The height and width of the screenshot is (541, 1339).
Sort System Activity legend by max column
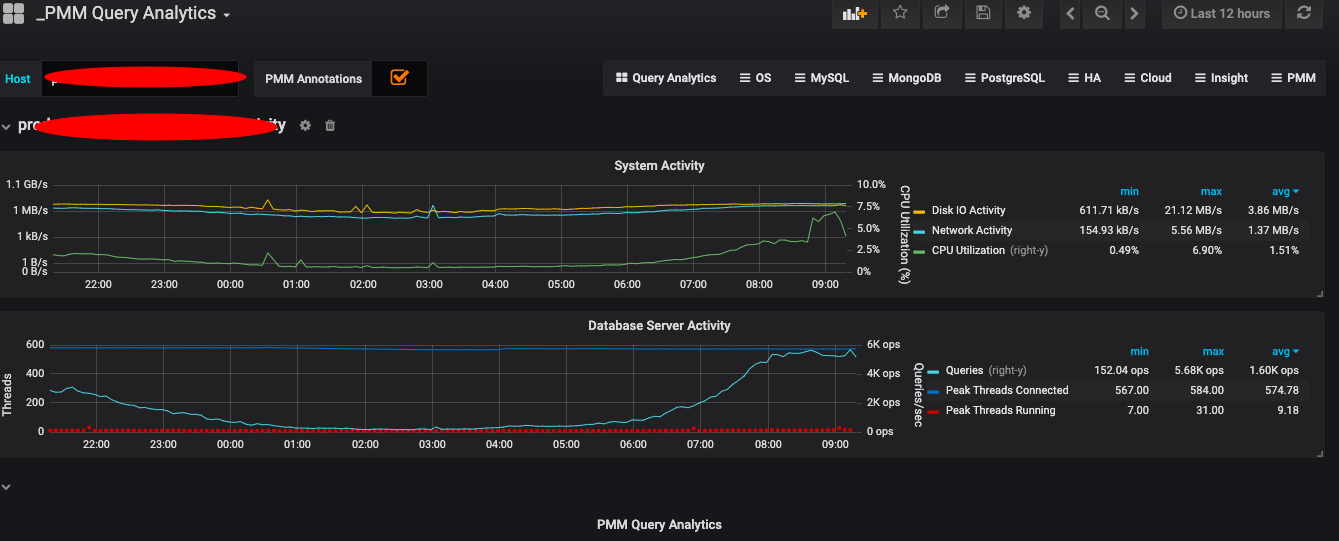coord(1211,191)
